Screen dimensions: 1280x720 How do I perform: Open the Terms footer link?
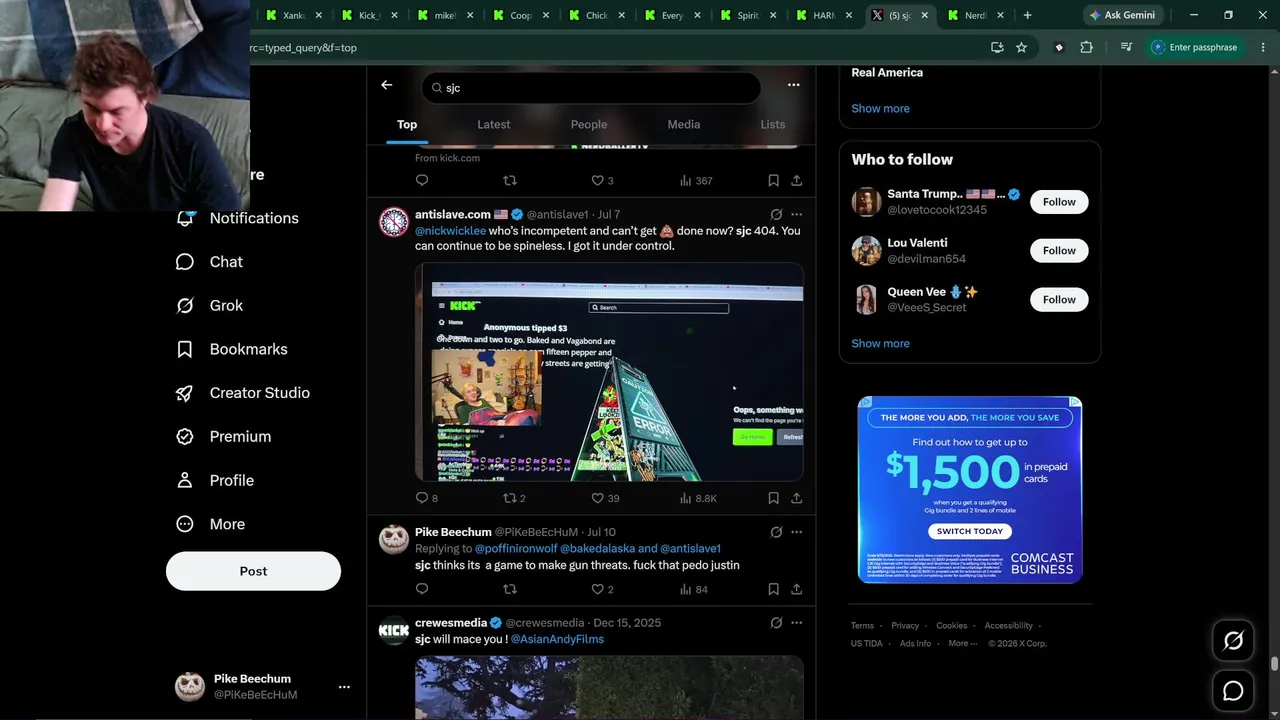pyautogui.click(x=862, y=626)
